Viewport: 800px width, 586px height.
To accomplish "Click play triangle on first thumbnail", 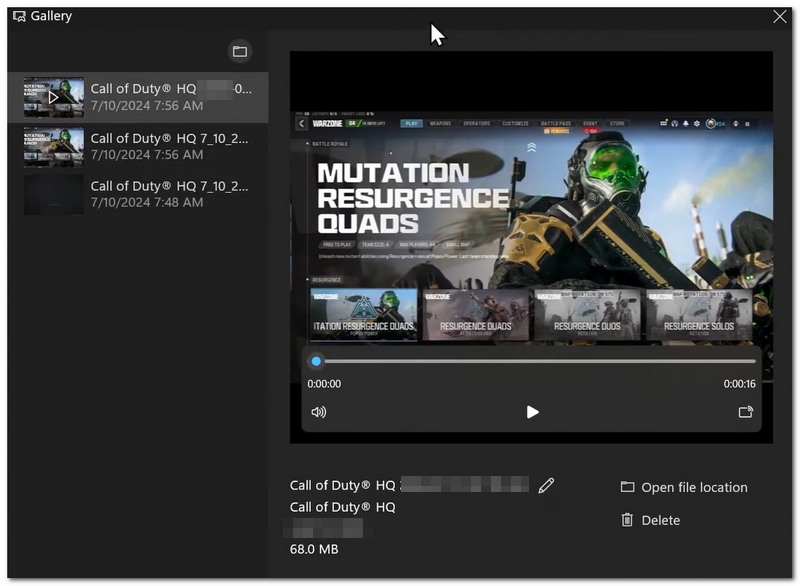I will [x=53, y=97].
